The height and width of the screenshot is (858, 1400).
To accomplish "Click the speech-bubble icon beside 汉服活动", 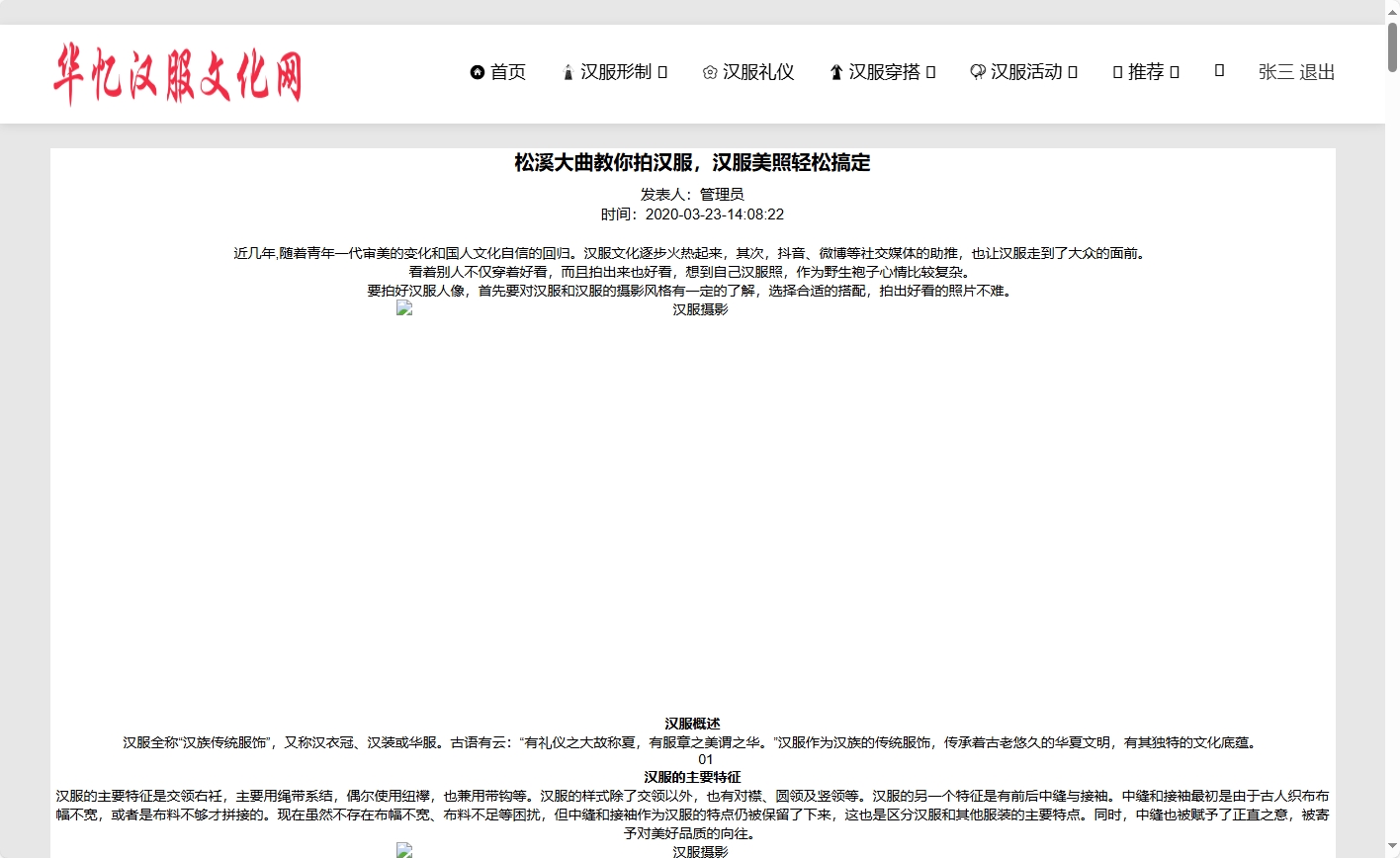I will click(x=977, y=71).
